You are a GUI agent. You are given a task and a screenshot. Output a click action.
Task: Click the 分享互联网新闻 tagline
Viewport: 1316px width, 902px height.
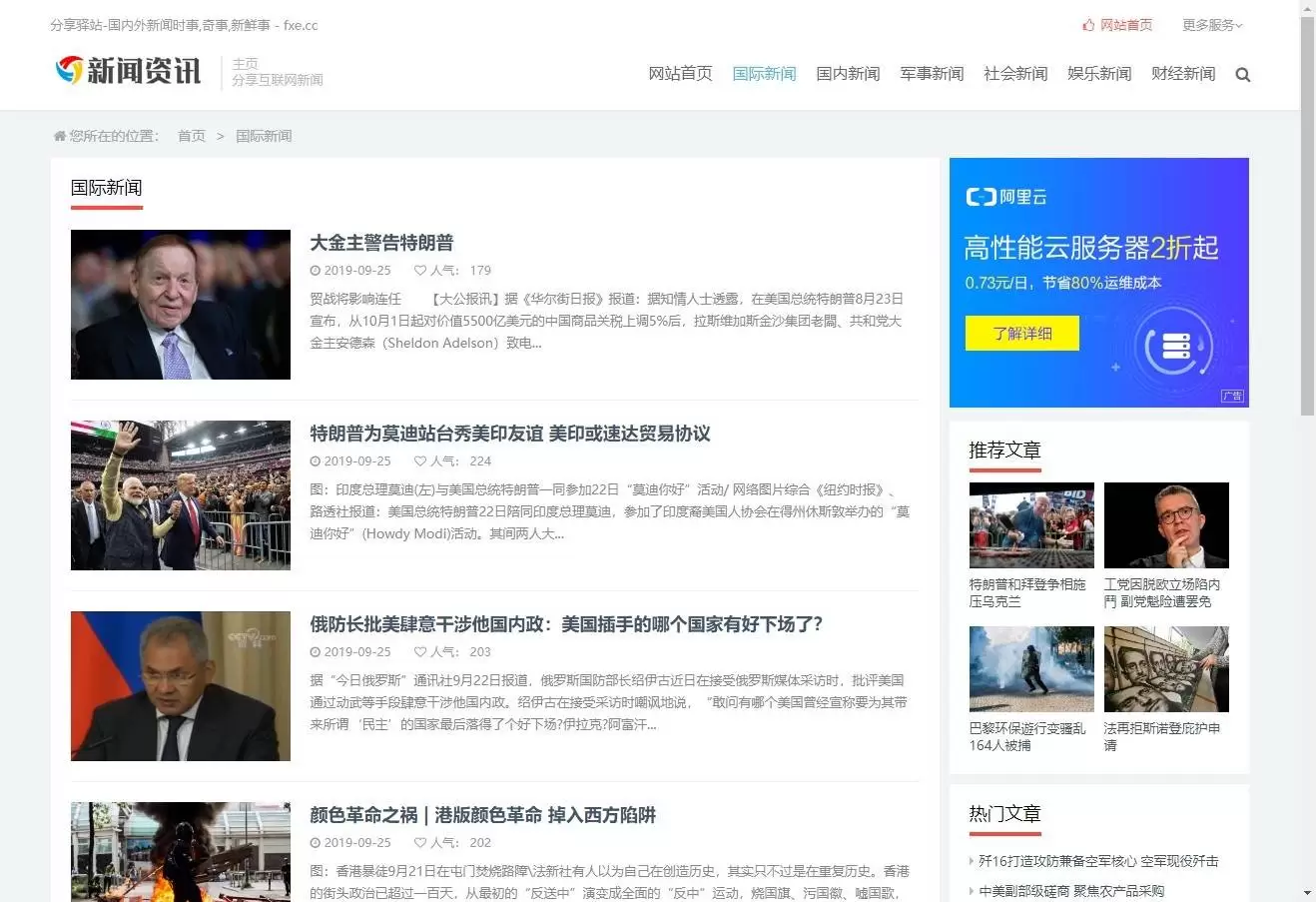point(278,80)
